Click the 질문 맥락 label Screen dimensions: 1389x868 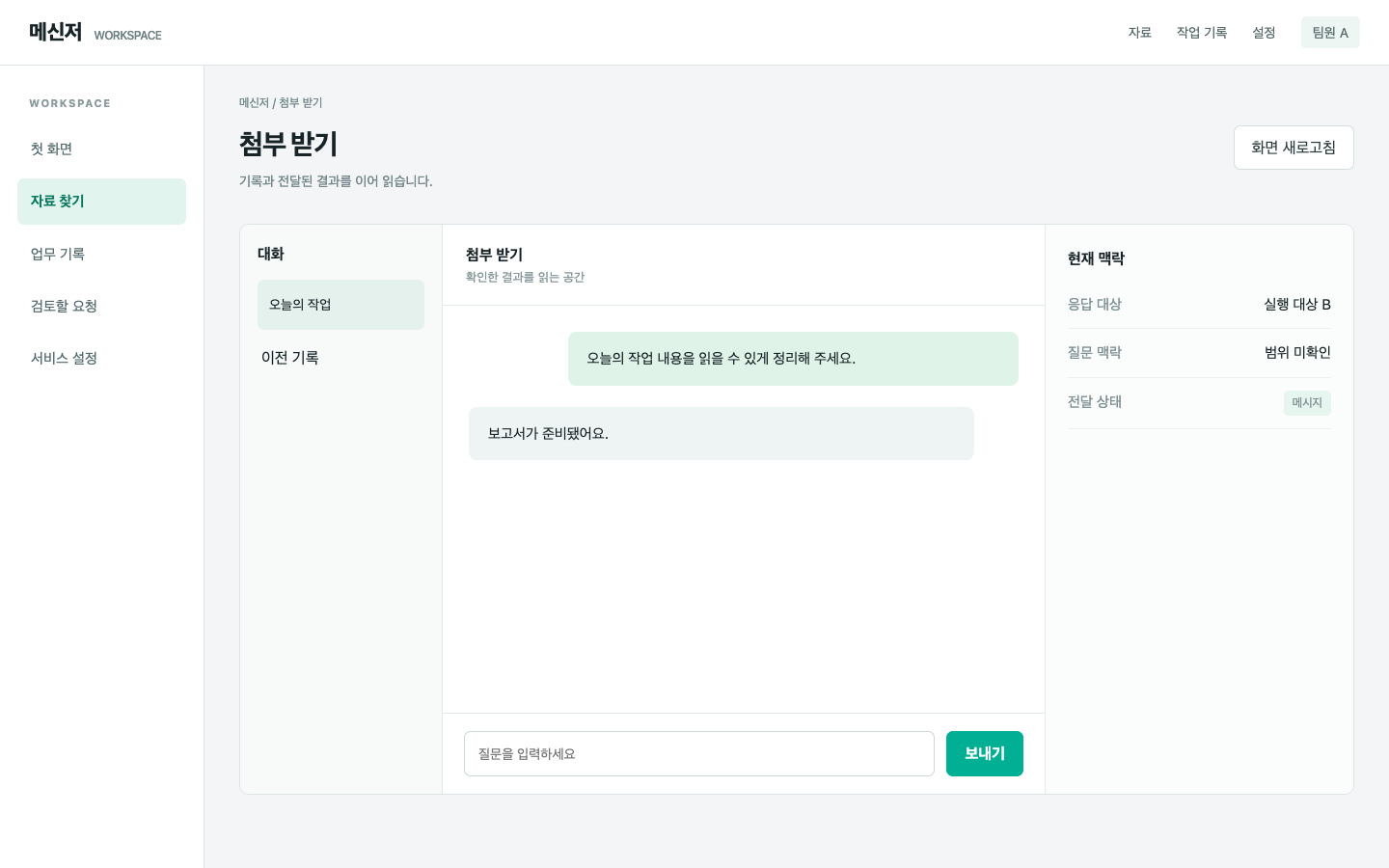pyautogui.click(x=1095, y=353)
